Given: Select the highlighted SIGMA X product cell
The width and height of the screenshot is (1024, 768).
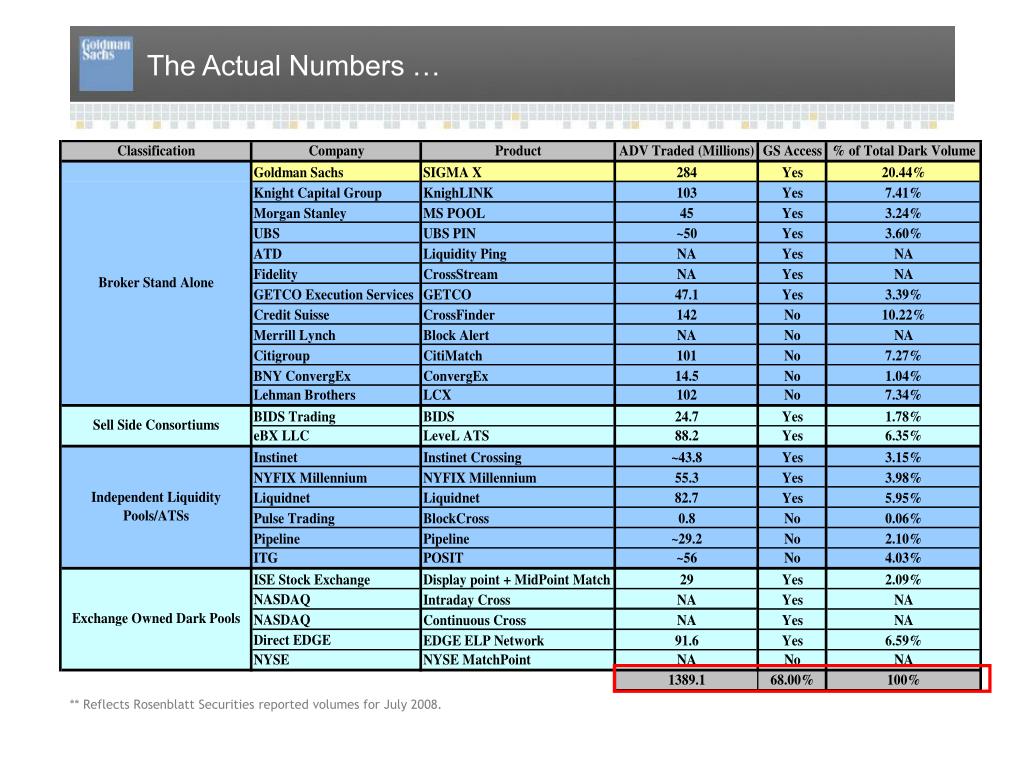Looking at the screenshot, I should coord(518,172).
